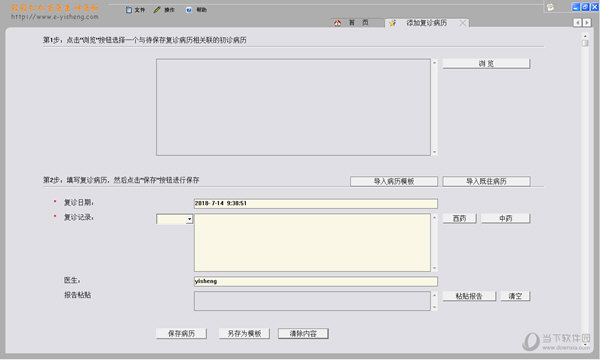Viewport: 600px width, 360px height.
Task: Click the pencil icon beside 操作
Action: (157, 10)
